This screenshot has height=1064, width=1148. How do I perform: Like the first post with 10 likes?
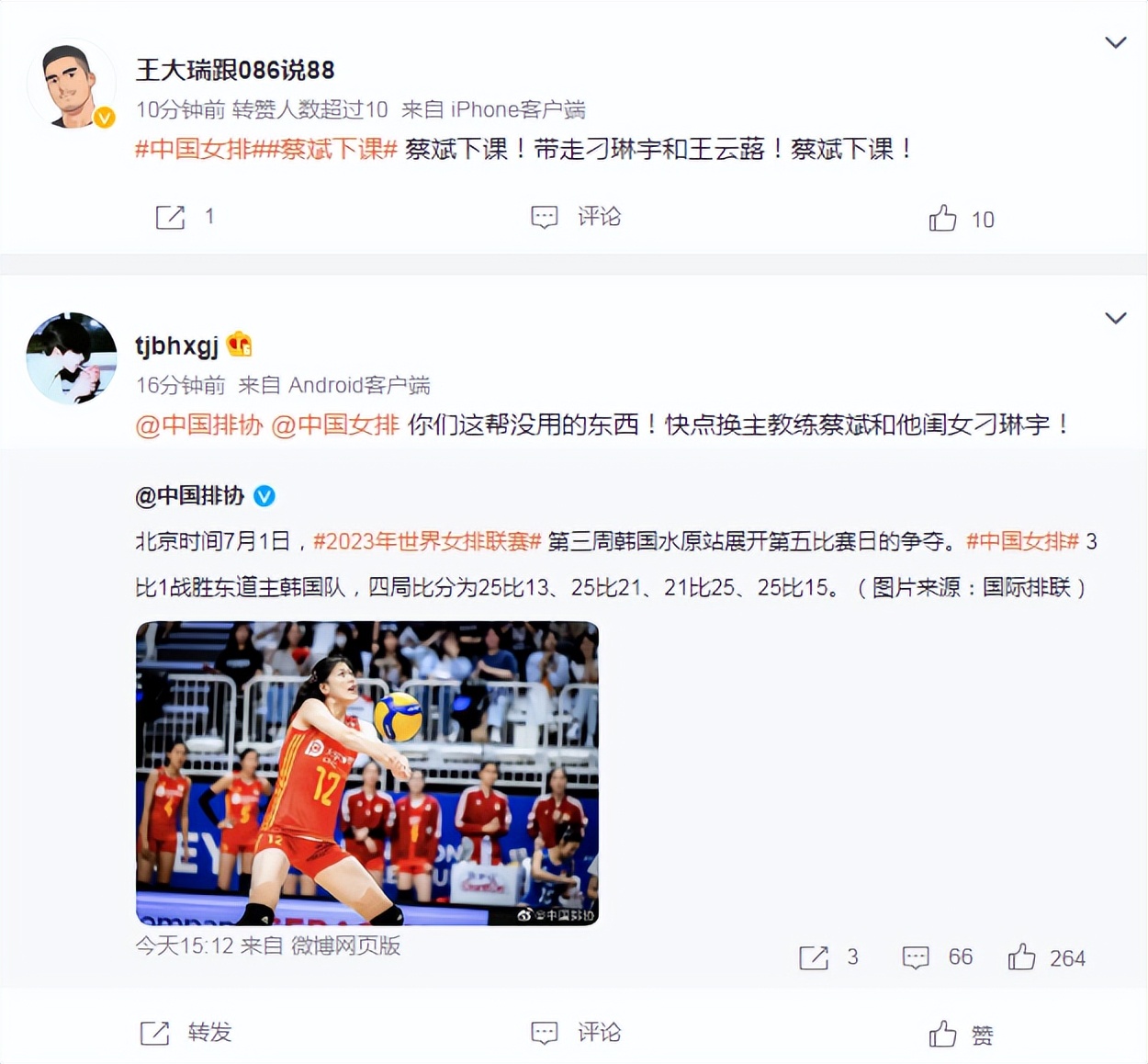[942, 218]
